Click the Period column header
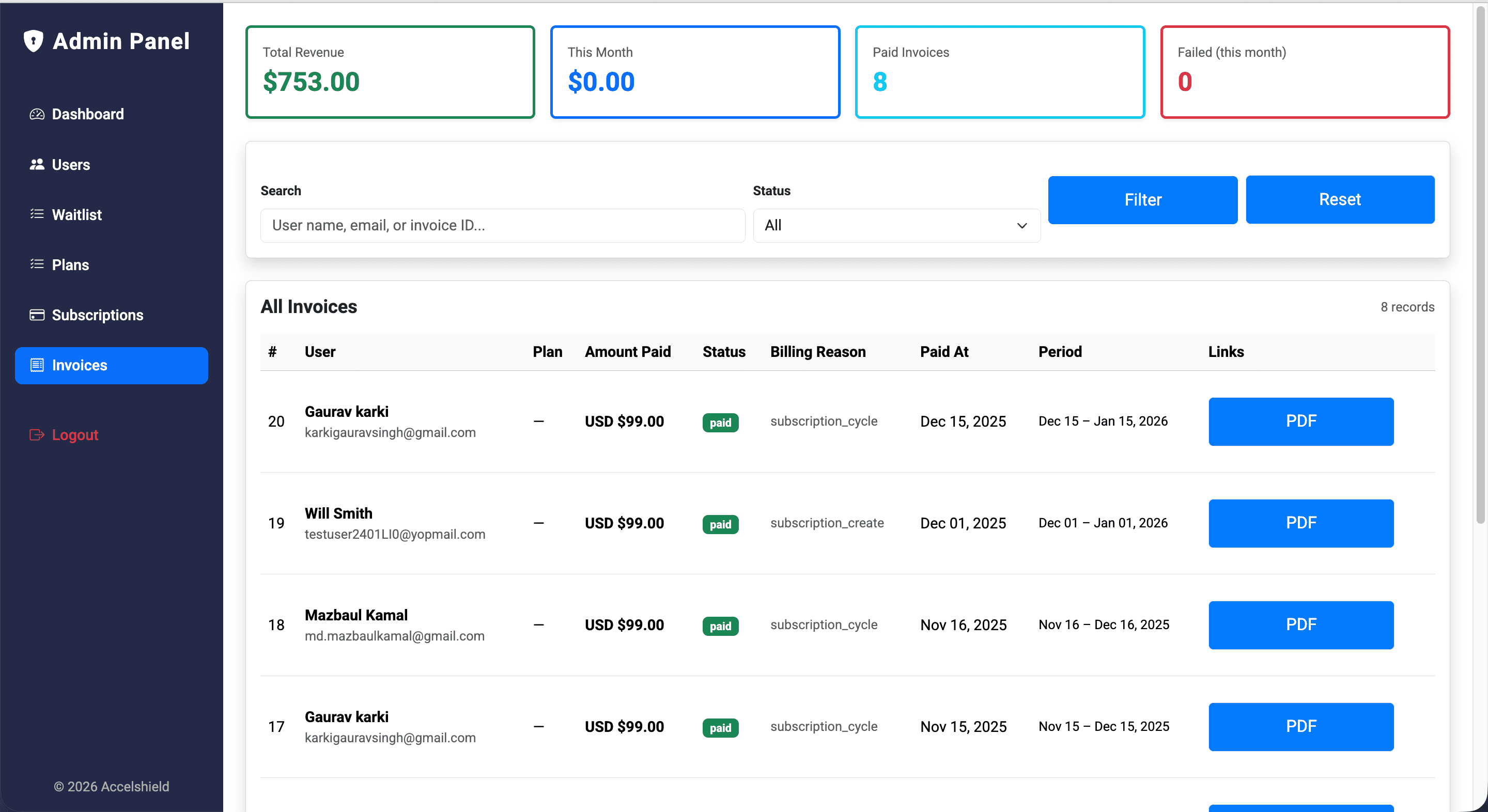The height and width of the screenshot is (812, 1488). click(x=1060, y=352)
